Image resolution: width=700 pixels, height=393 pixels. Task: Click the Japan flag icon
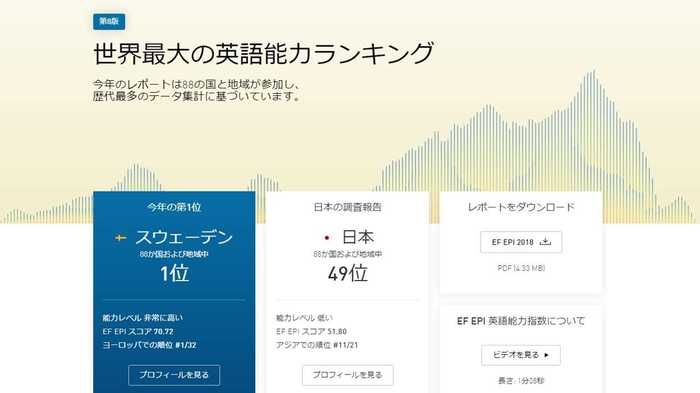click(327, 238)
